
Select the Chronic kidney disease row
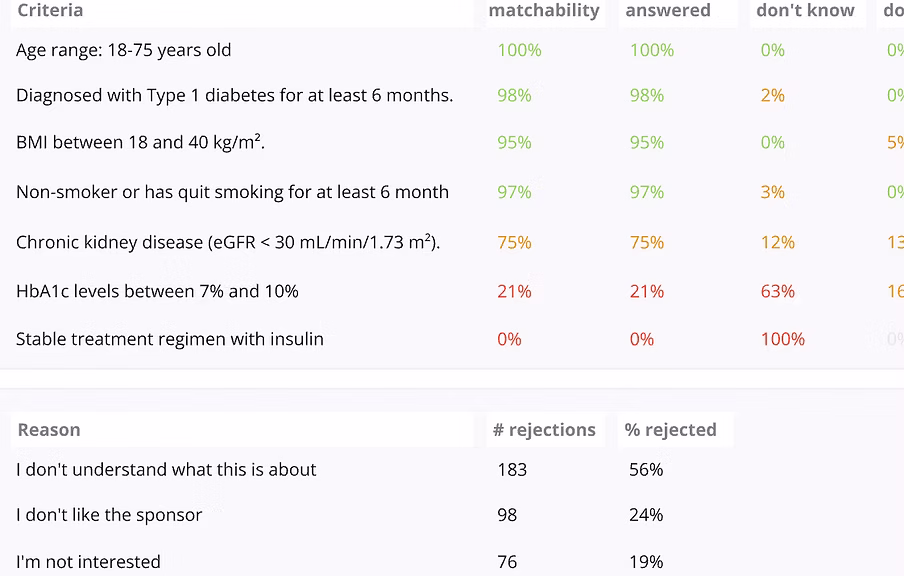click(x=228, y=242)
